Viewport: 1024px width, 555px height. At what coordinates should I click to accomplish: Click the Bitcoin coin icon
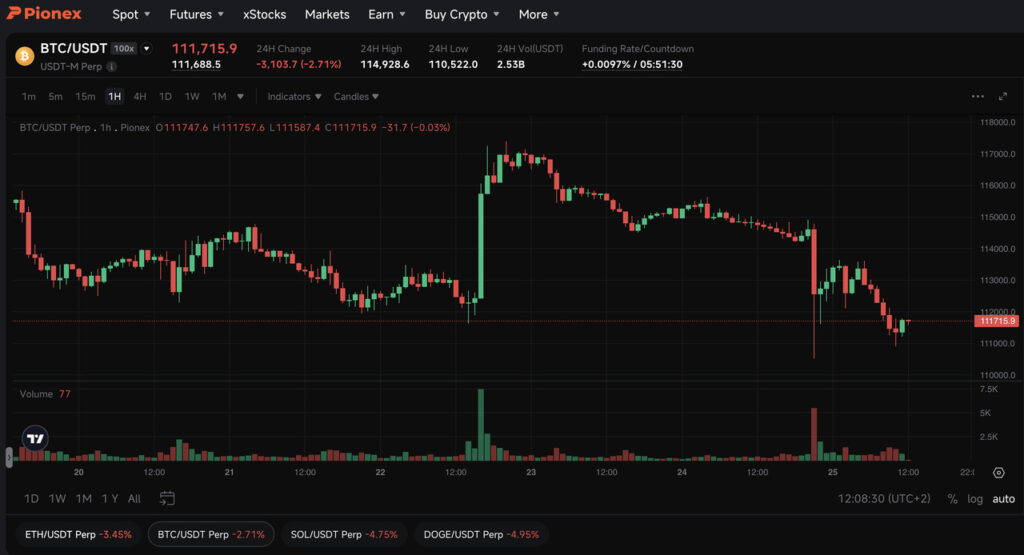pyautogui.click(x=25, y=56)
